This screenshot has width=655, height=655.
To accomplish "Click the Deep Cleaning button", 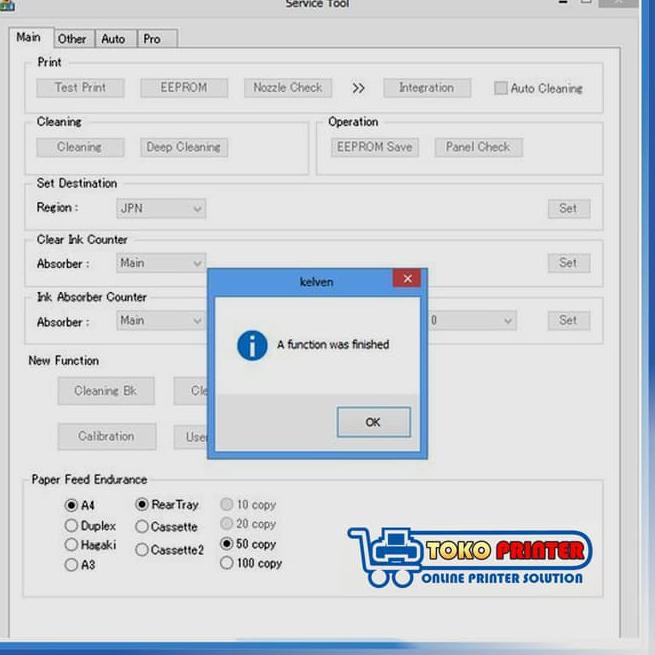I will tap(184, 147).
